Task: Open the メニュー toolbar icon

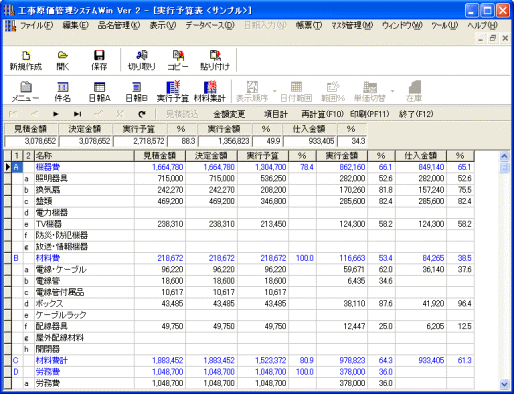Action: pos(25,91)
